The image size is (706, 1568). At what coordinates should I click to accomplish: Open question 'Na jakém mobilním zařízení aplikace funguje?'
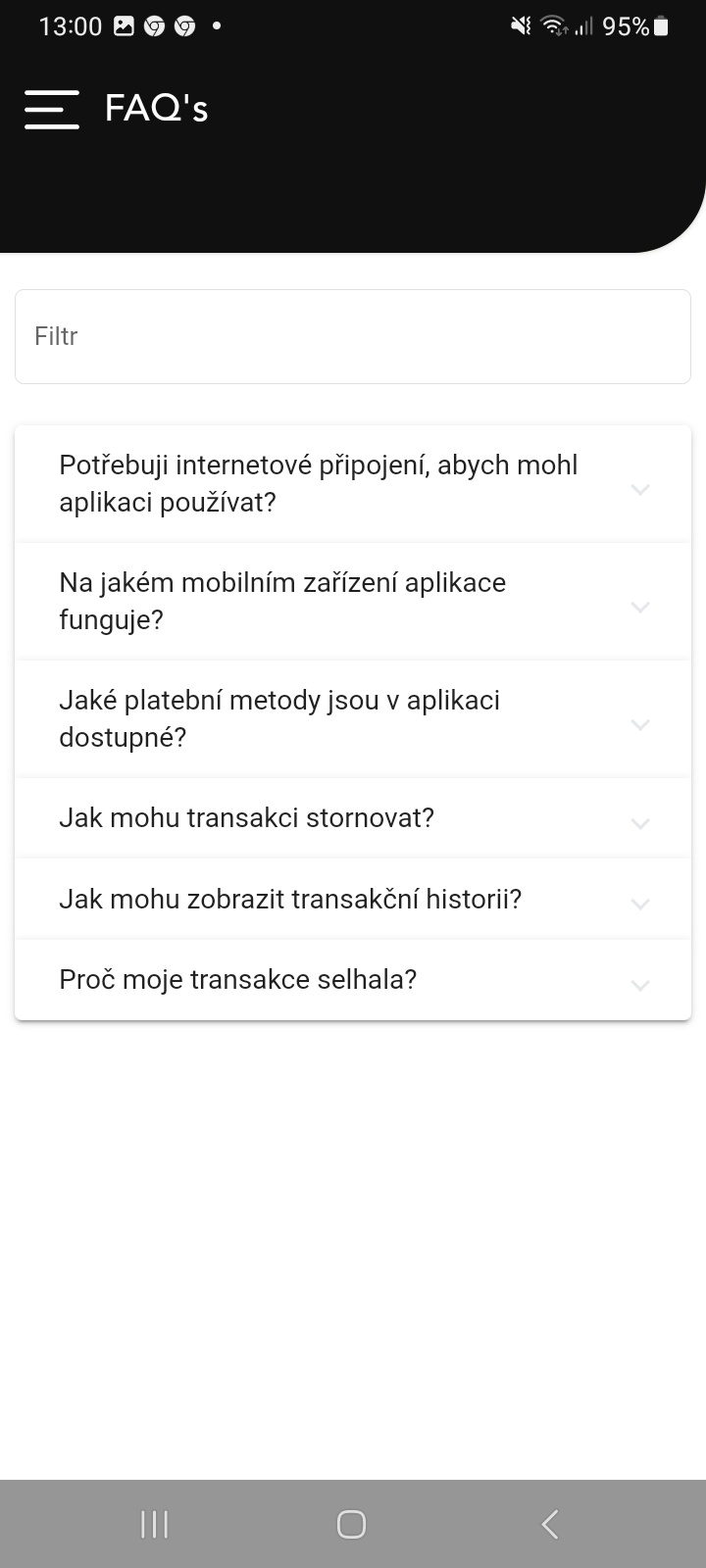[282, 601]
